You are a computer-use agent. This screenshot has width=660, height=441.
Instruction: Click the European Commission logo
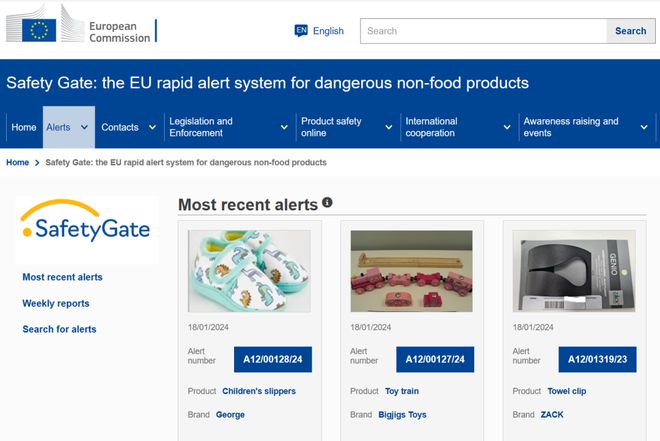[x=81, y=25]
